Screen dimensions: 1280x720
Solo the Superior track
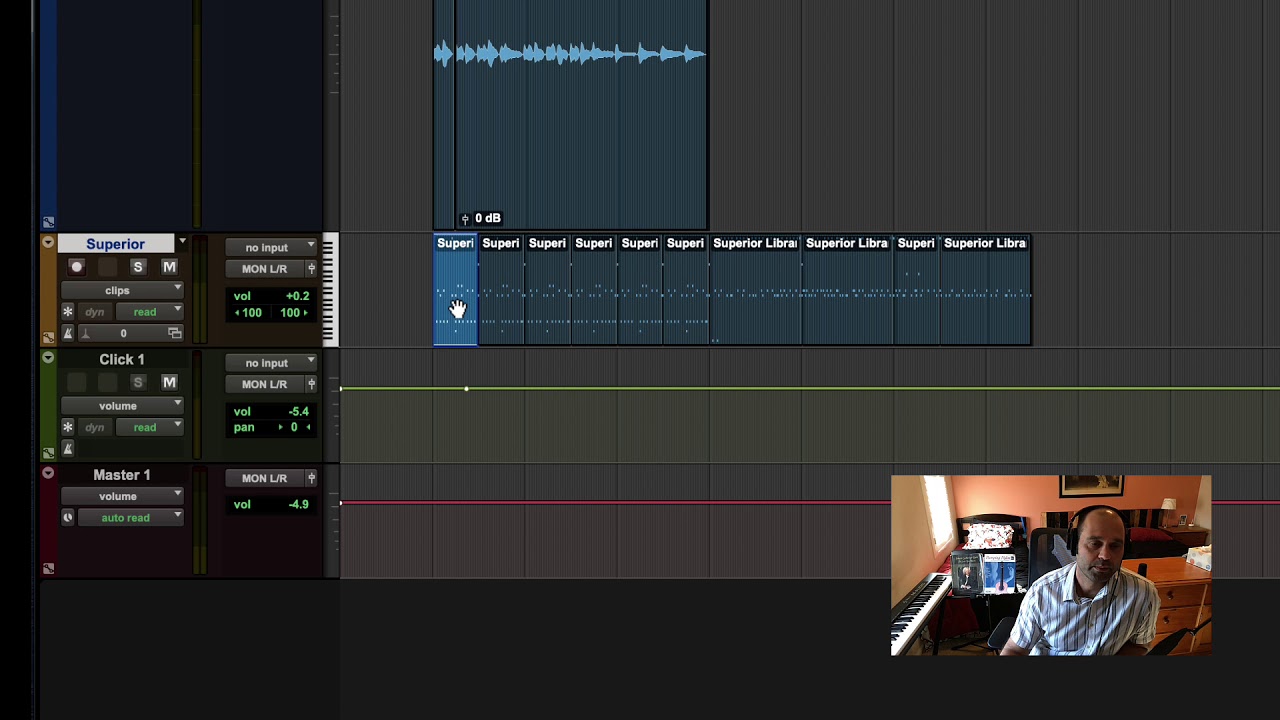point(138,267)
